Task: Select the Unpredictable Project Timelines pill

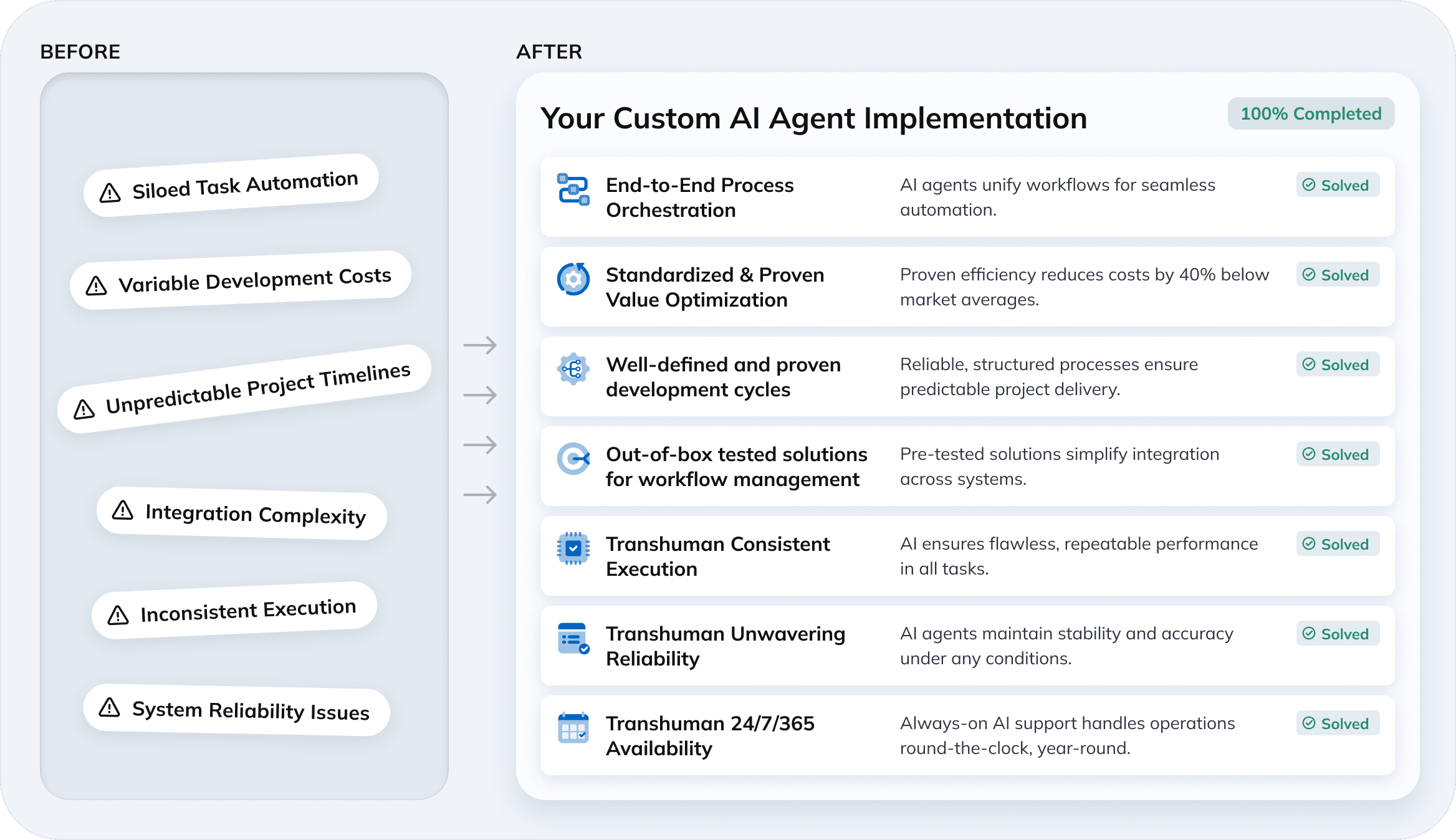Action: point(244,389)
